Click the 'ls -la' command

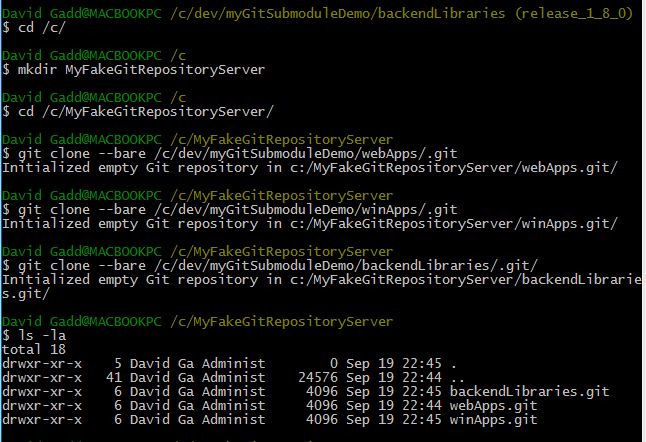(x=41, y=335)
